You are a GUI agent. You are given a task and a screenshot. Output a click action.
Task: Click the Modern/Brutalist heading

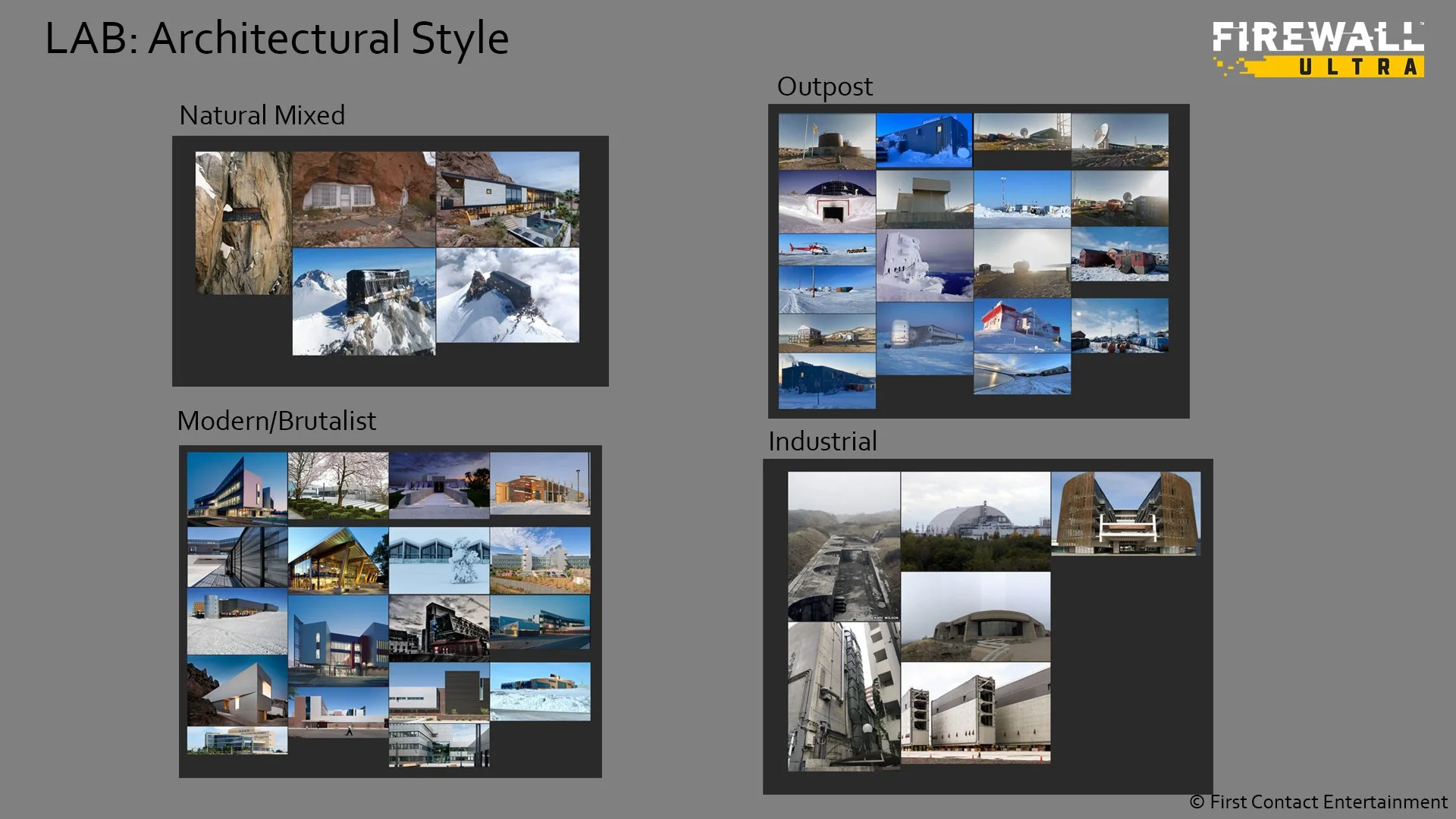click(x=276, y=421)
